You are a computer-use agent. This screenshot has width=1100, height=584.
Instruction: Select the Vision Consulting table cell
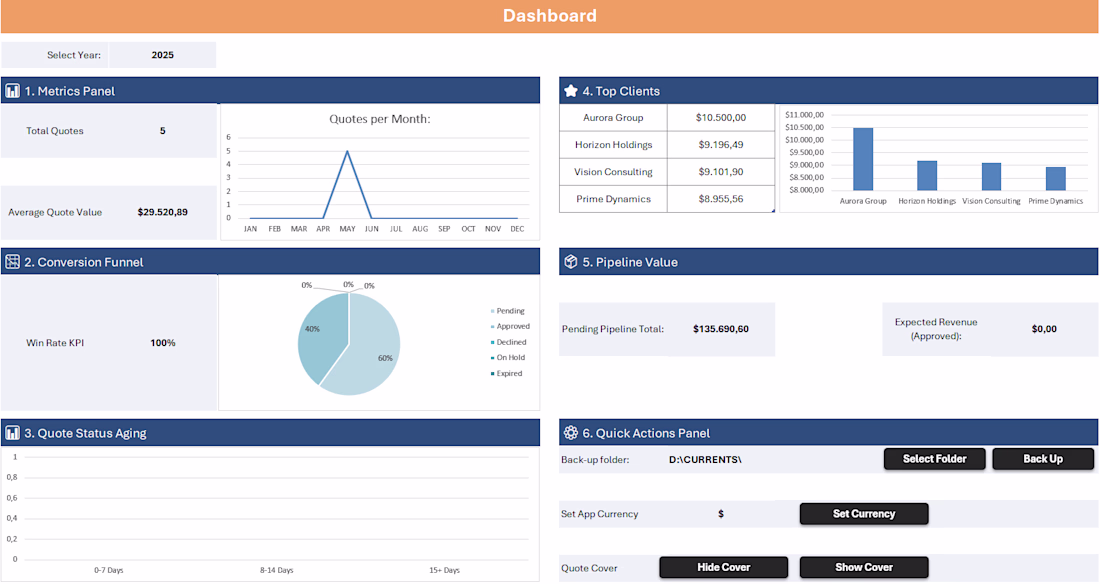pos(613,172)
